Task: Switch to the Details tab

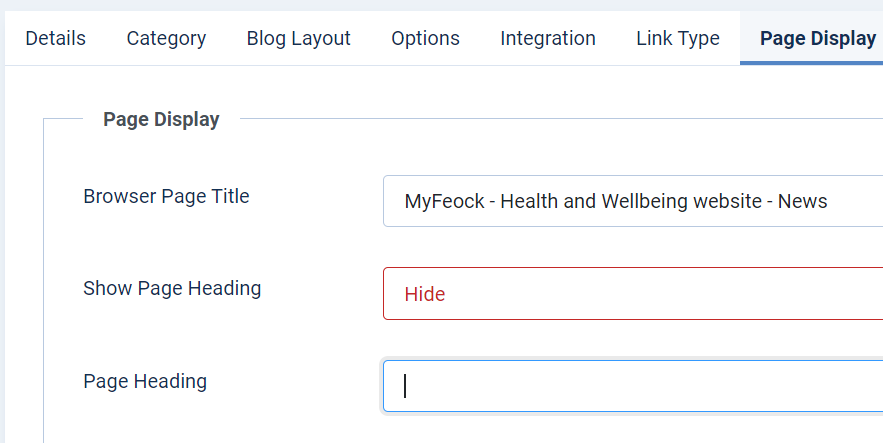Action: (55, 39)
